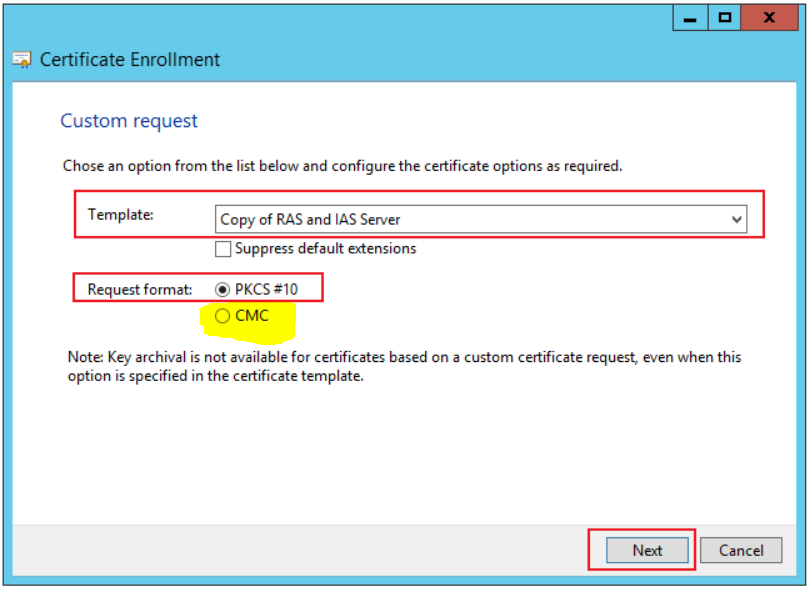Click the Cancel button
The height and width of the screenshot is (591, 811).
pyautogui.click(x=741, y=550)
